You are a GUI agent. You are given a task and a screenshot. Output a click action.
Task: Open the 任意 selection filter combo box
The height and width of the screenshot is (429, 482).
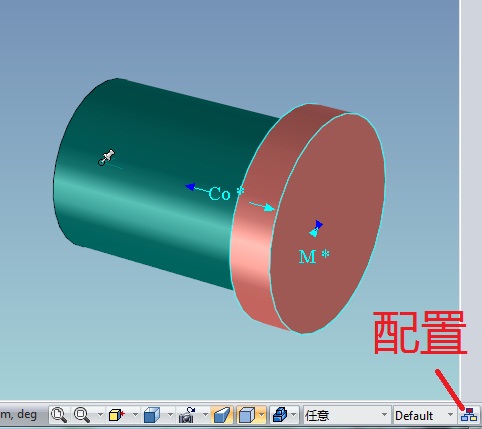coord(347,415)
